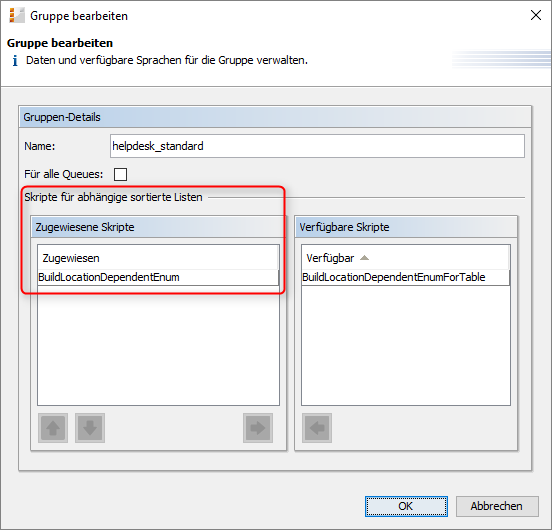
Task: Click into the Name field helpdesk_standard
Action: pyautogui.click(x=317, y=146)
